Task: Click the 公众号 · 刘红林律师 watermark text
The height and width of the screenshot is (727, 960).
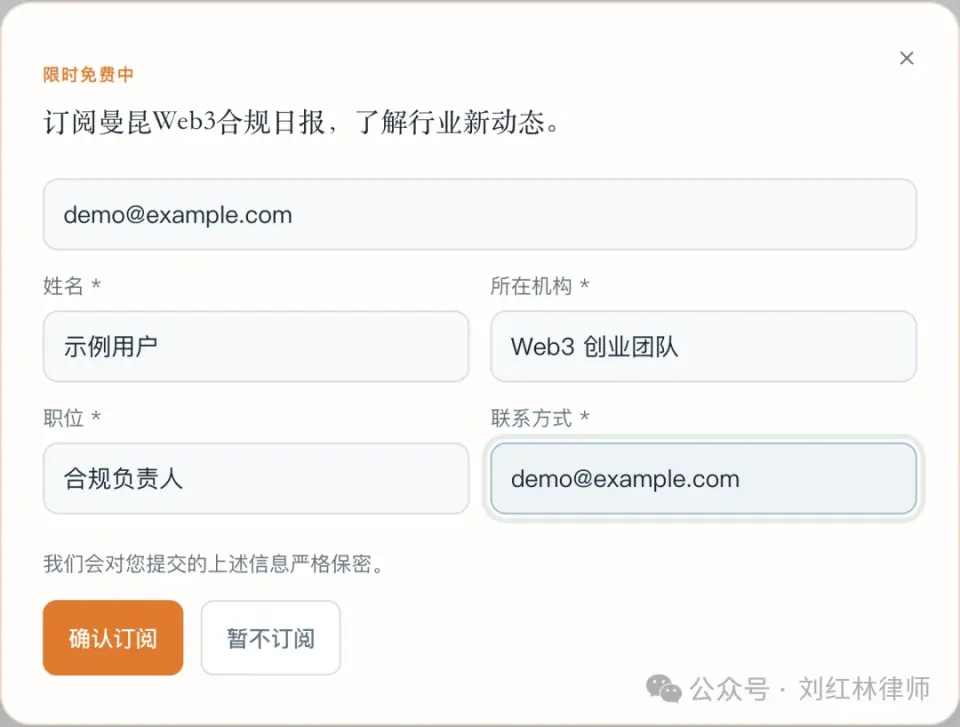Action: click(809, 689)
